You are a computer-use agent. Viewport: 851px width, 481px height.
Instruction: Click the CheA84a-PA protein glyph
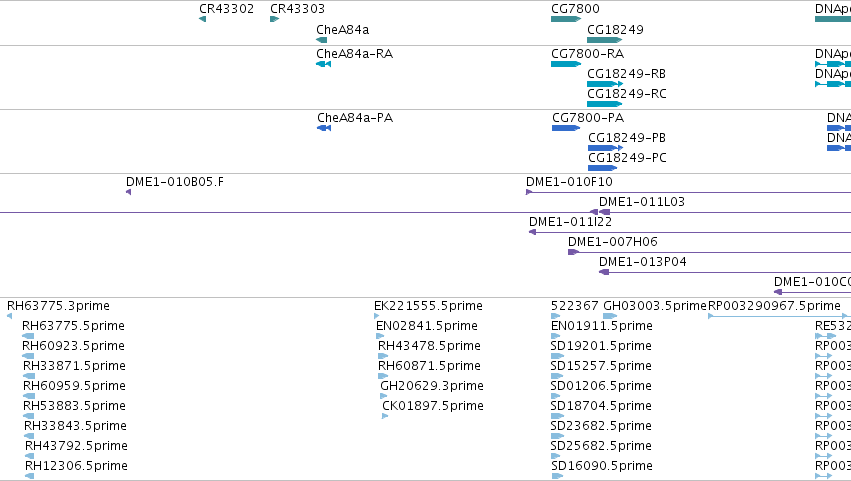[x=324, y=128]
